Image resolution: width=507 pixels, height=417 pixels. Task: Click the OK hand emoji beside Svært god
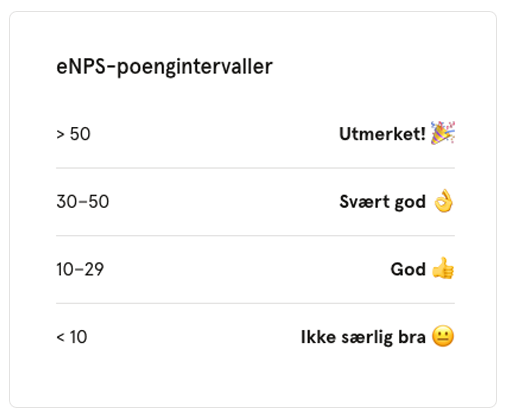point(444,201)
